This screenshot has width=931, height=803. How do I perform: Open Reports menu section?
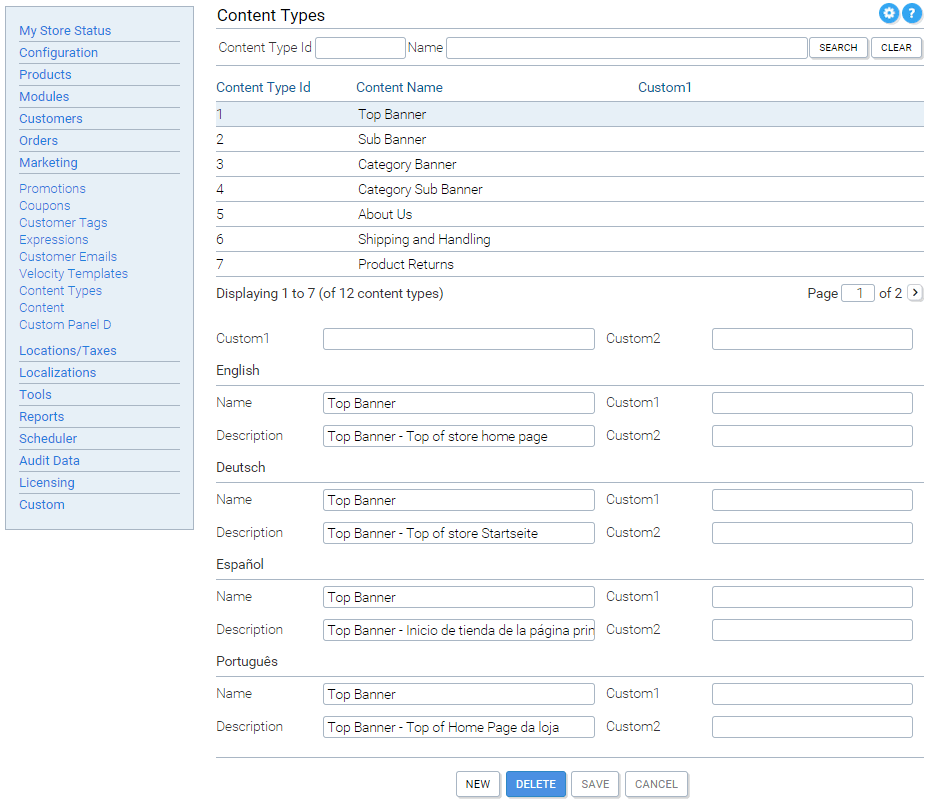[x=42, y=416]
